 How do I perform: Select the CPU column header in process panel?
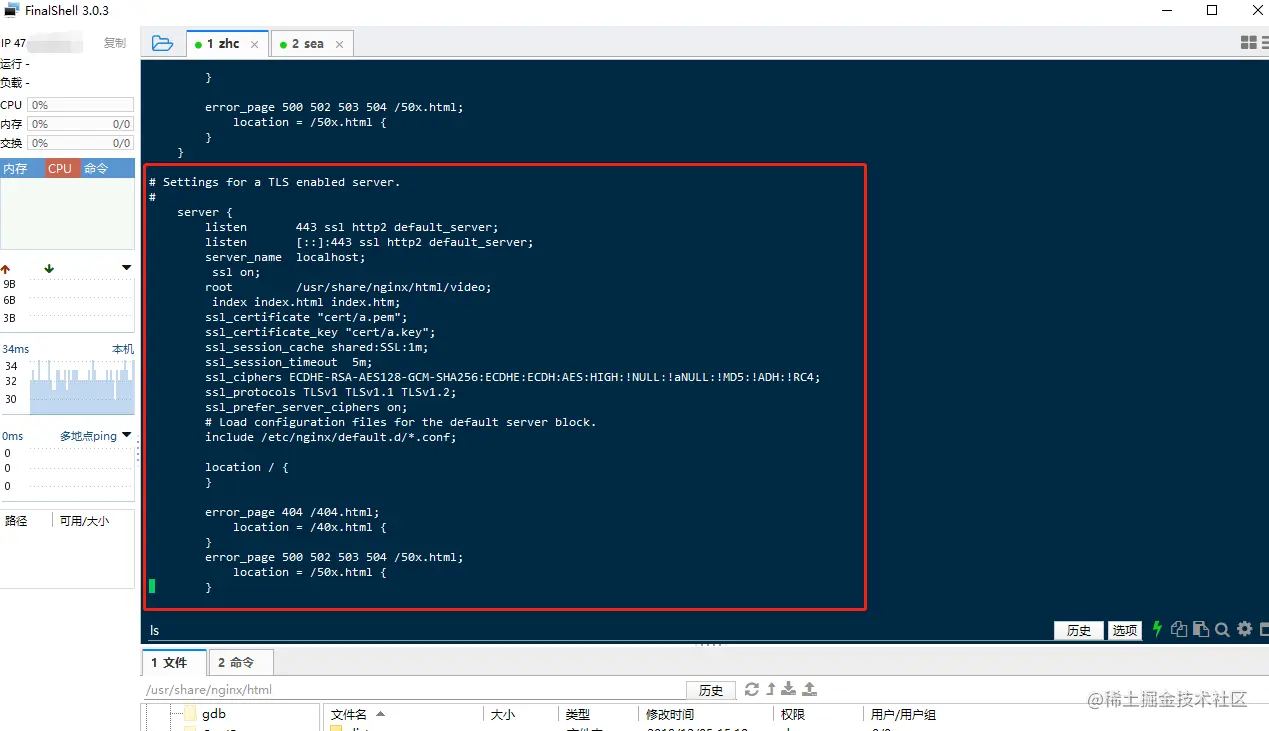60,168
